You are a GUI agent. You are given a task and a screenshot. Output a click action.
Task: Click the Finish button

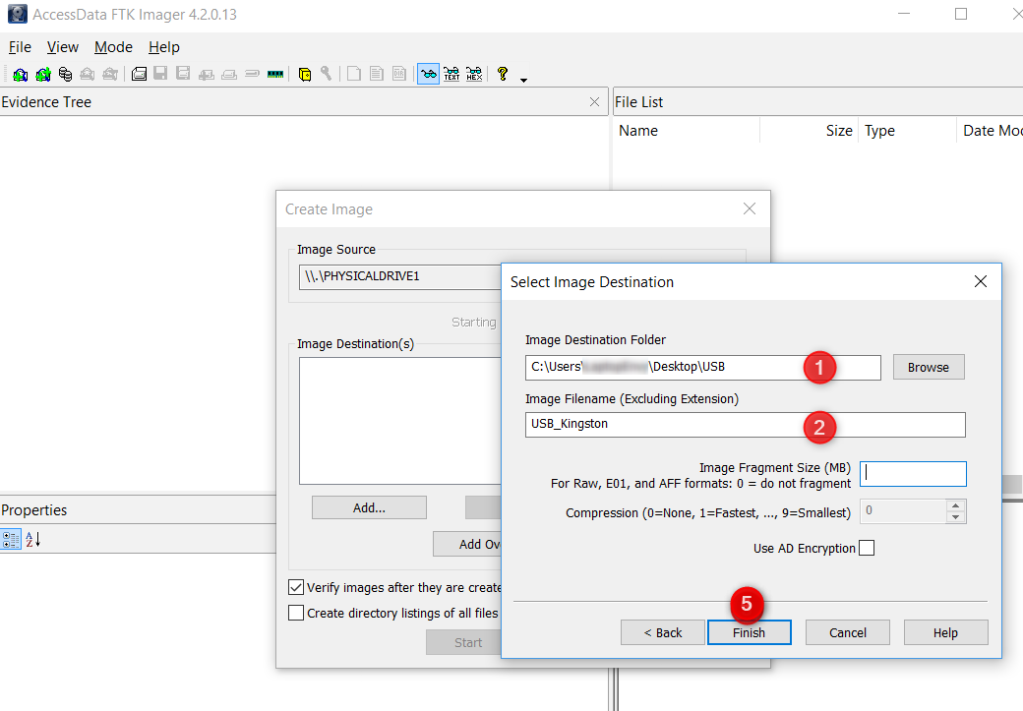749,632
